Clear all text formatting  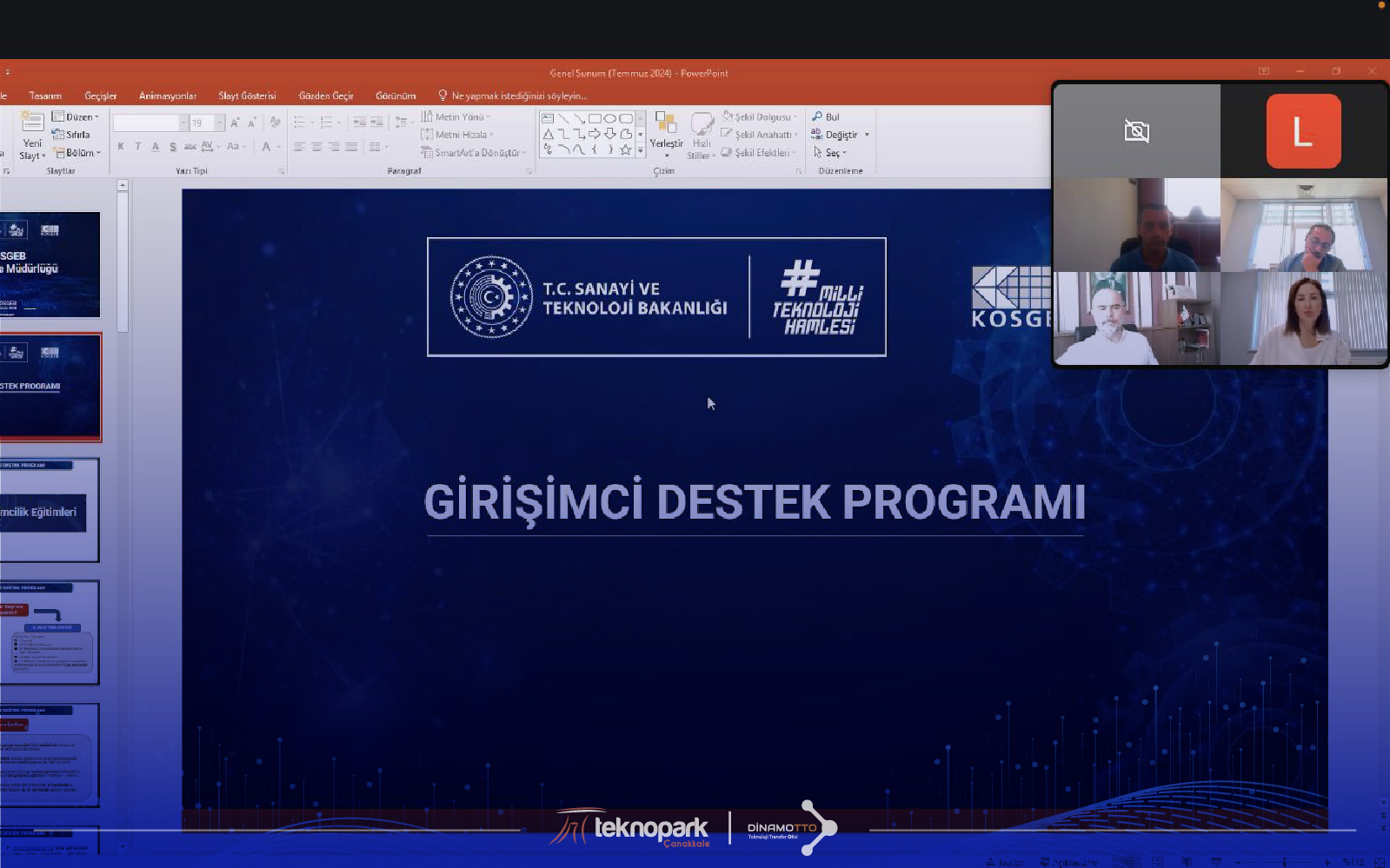point(275,123)
